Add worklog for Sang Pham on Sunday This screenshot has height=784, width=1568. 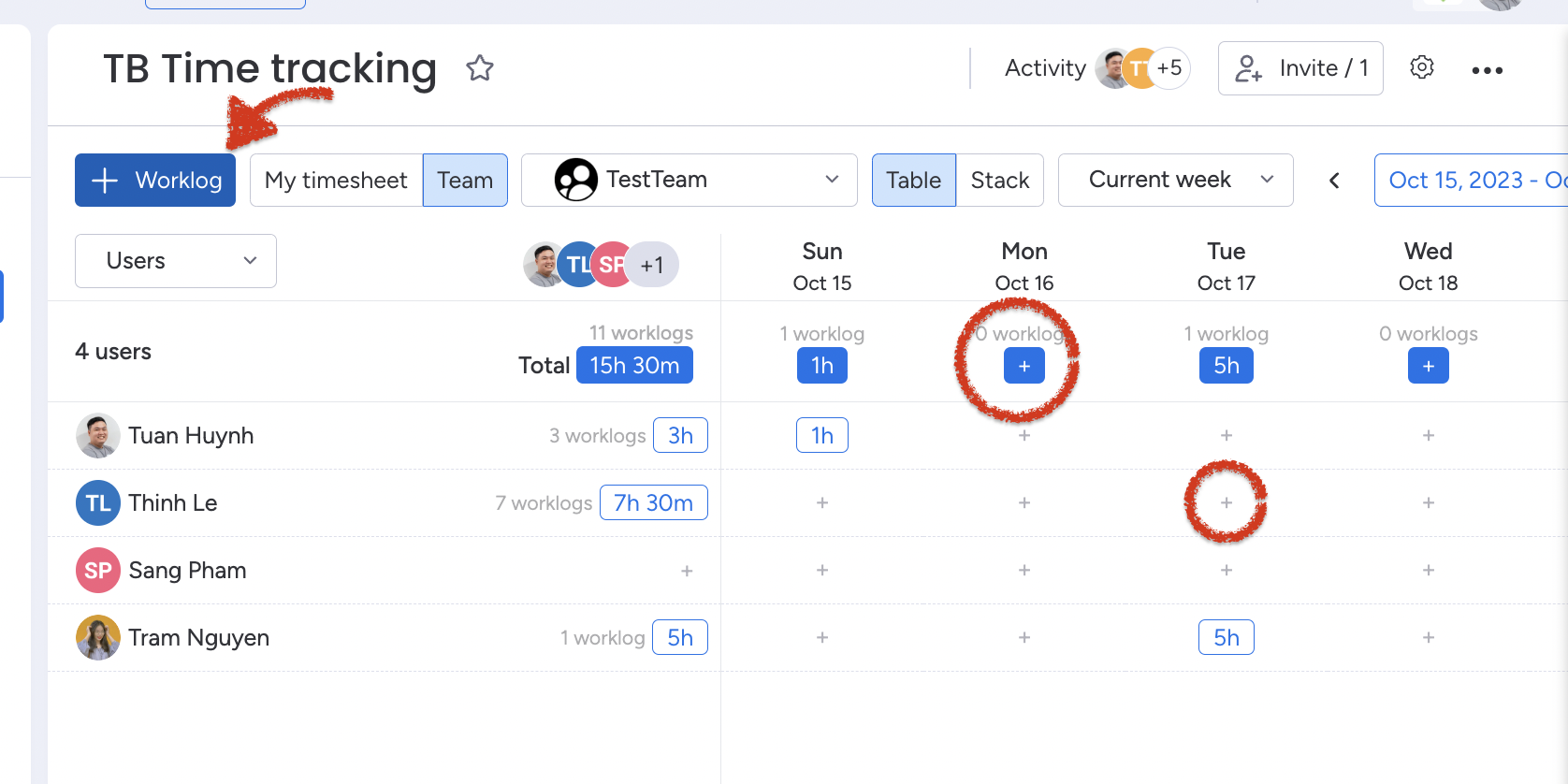(x=821, y=571)
